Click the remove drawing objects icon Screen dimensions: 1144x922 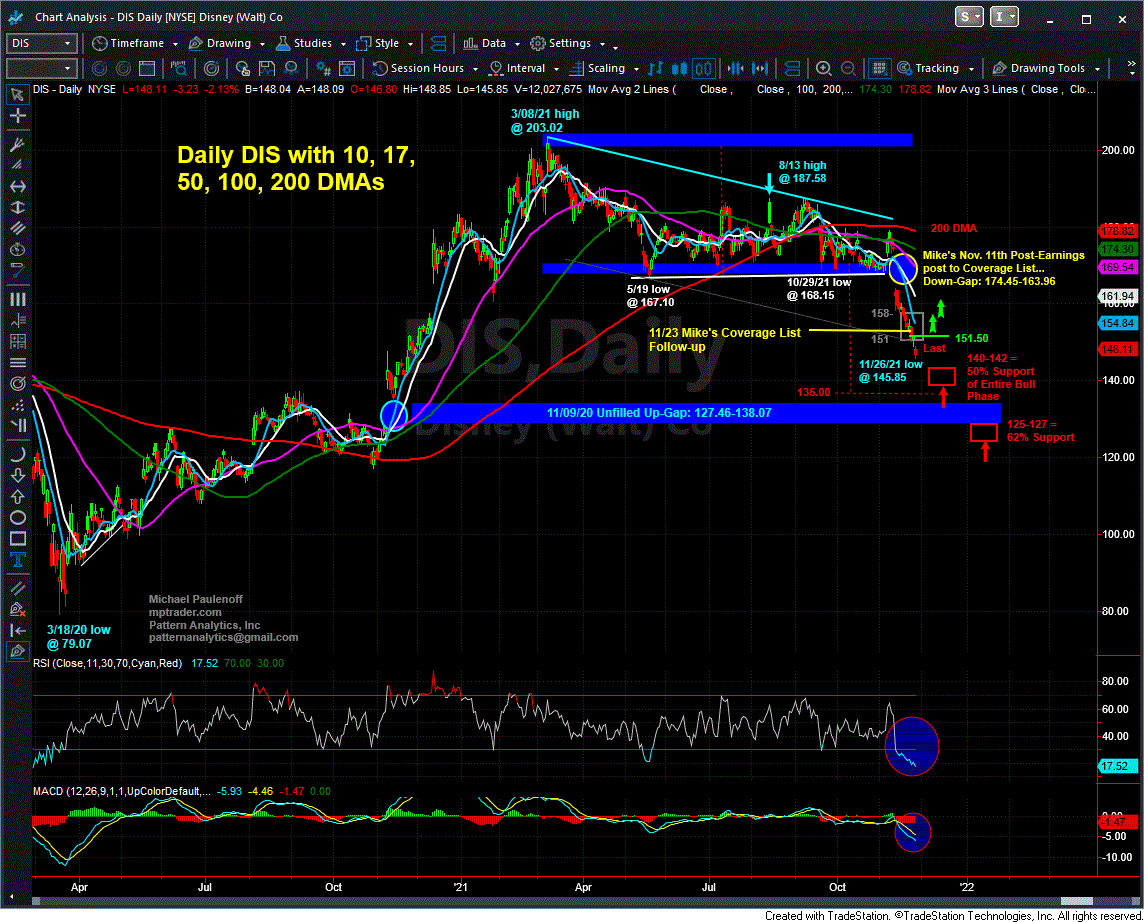17,609
